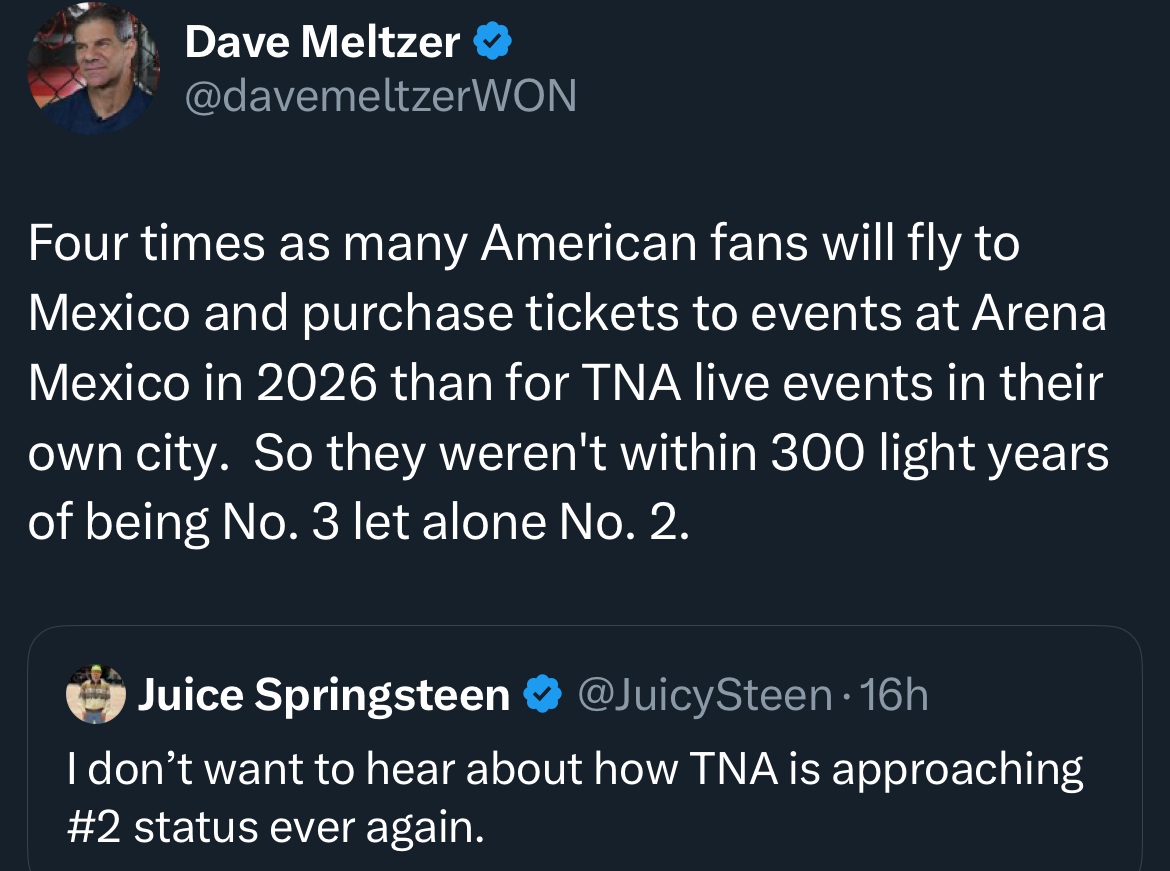Open the @davemeltzerWON handle
The image size is (1170, 871).
point(380,96)
